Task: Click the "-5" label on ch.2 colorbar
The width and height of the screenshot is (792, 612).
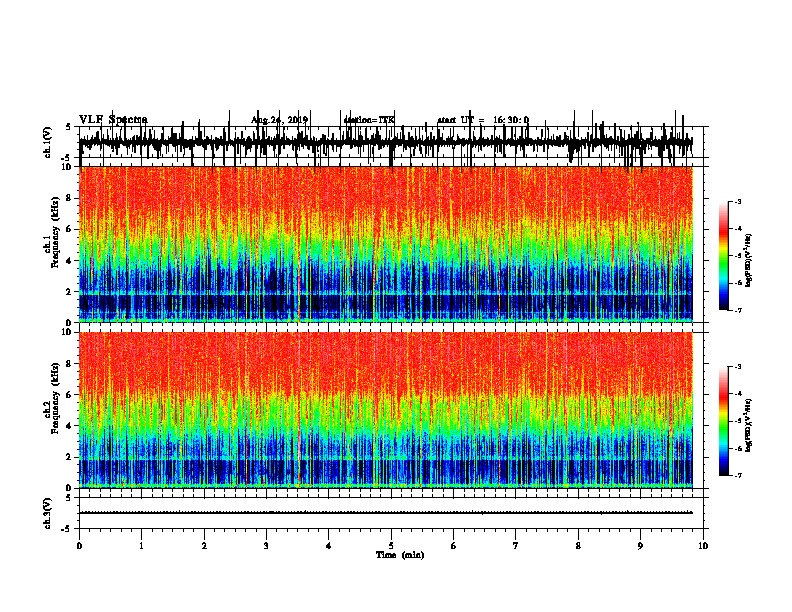Action: [738, 421]
